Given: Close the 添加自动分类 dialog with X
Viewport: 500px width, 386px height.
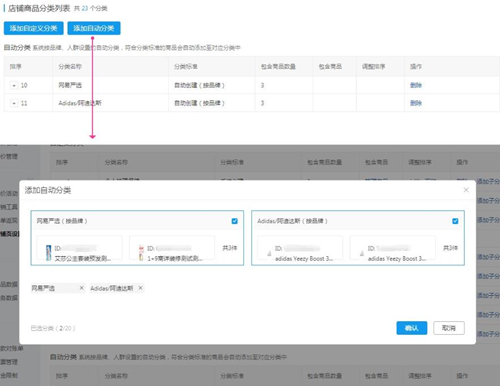Looking at the screenshot, I should [466, 190].
